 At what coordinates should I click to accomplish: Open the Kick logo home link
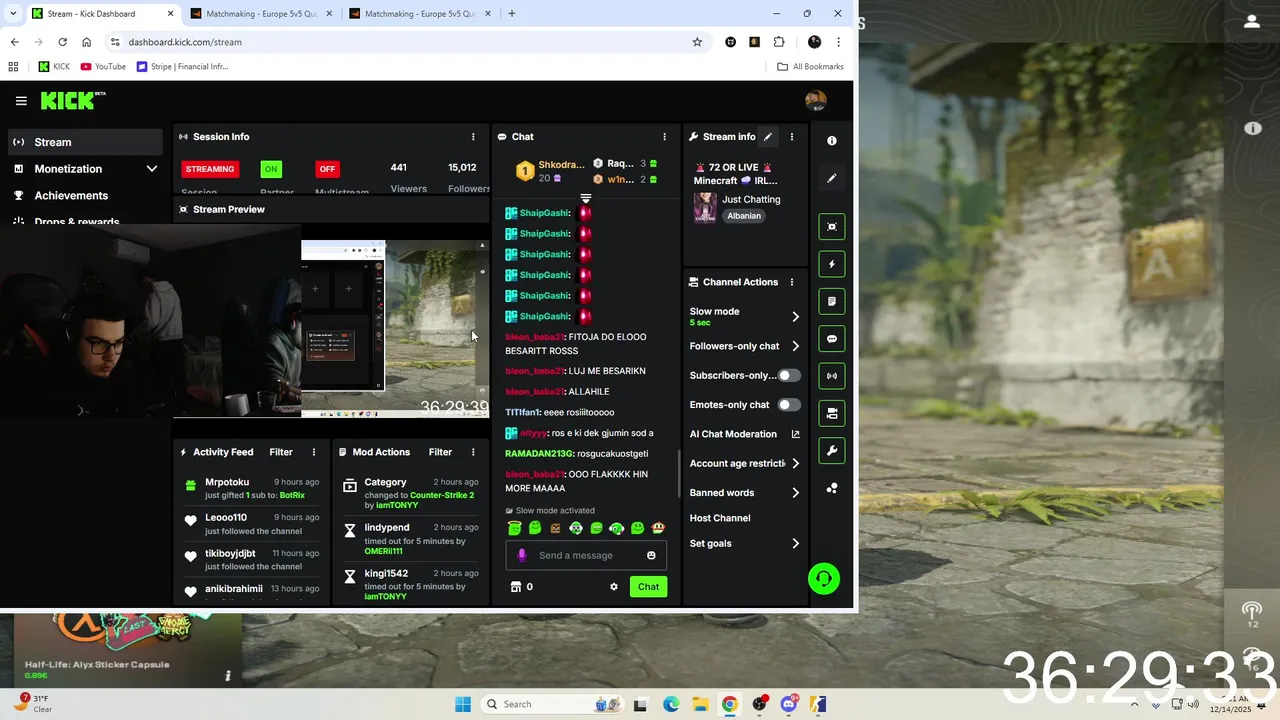click(x=72, y=100)
